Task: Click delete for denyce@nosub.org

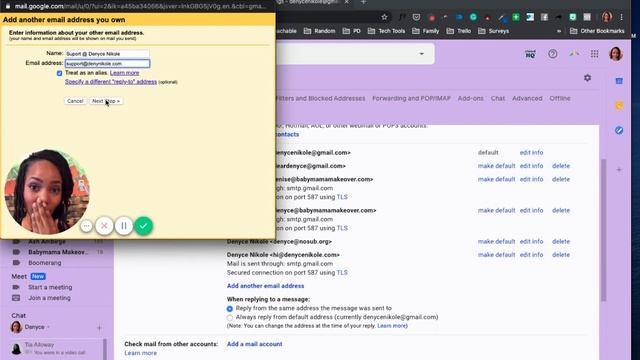Action: click(x=561, y=242)
